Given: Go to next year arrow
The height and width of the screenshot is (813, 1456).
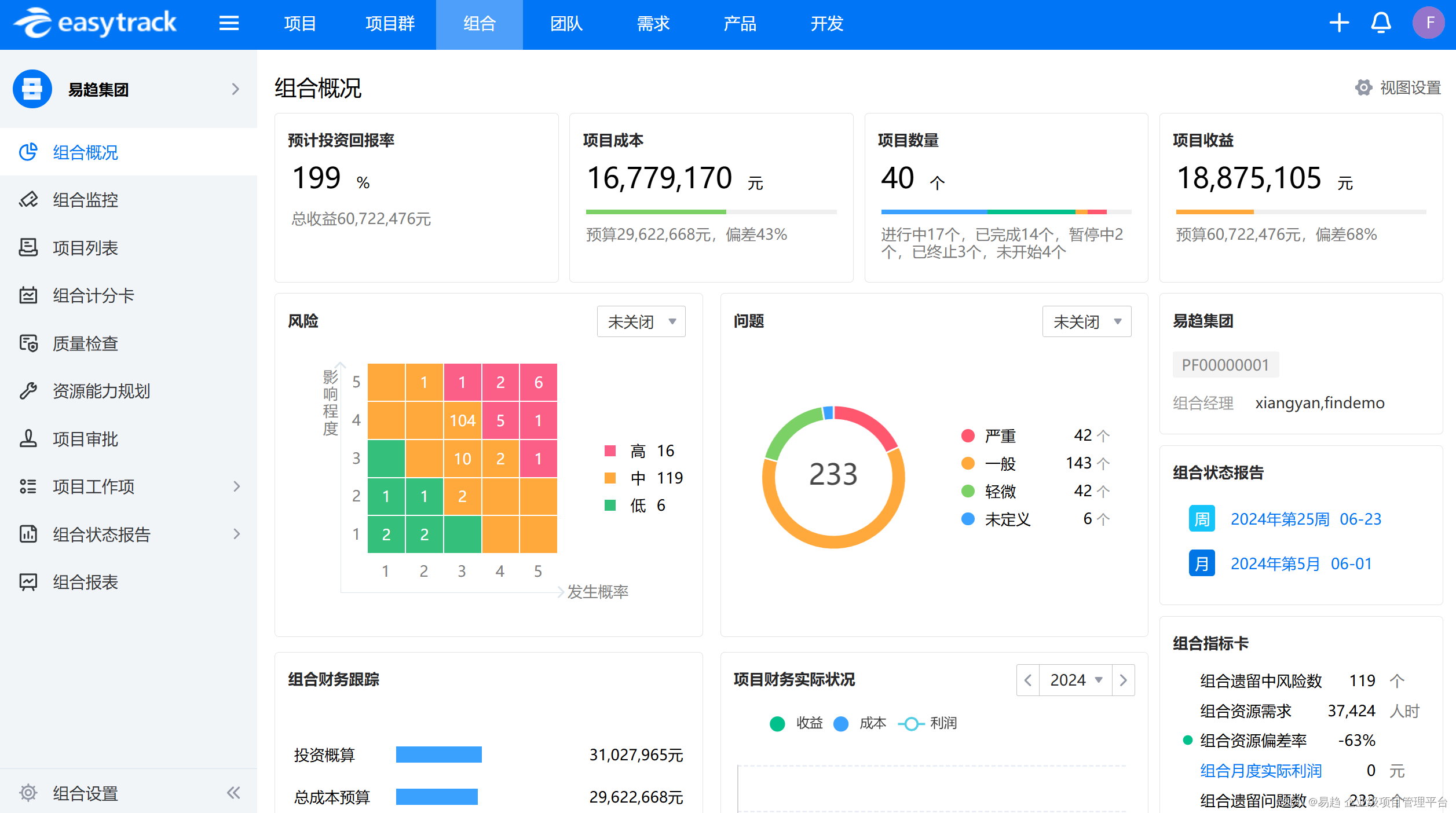Looking at the screenshot, I should (x=1123, y=680).
